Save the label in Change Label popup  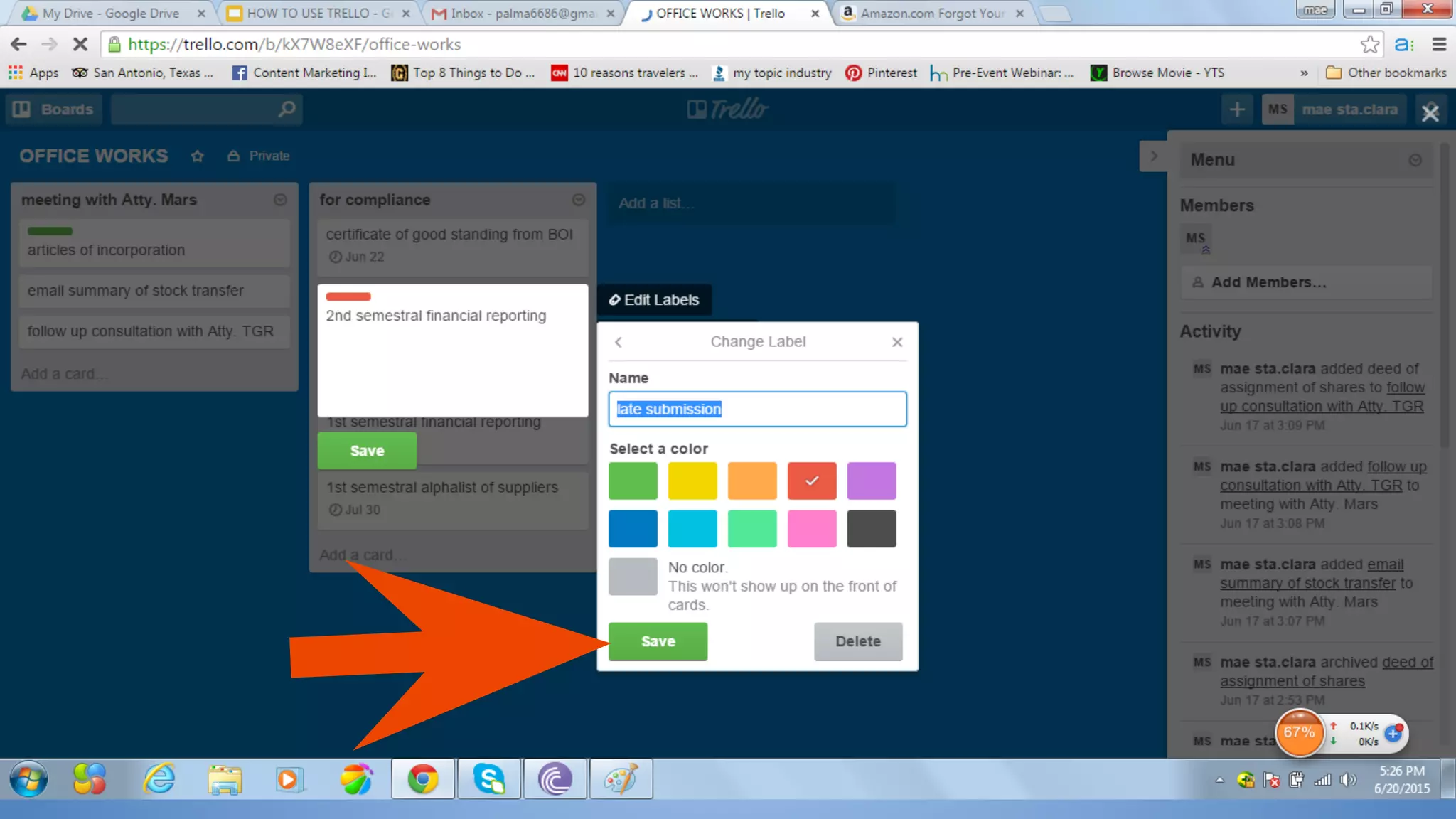(658, 641)
